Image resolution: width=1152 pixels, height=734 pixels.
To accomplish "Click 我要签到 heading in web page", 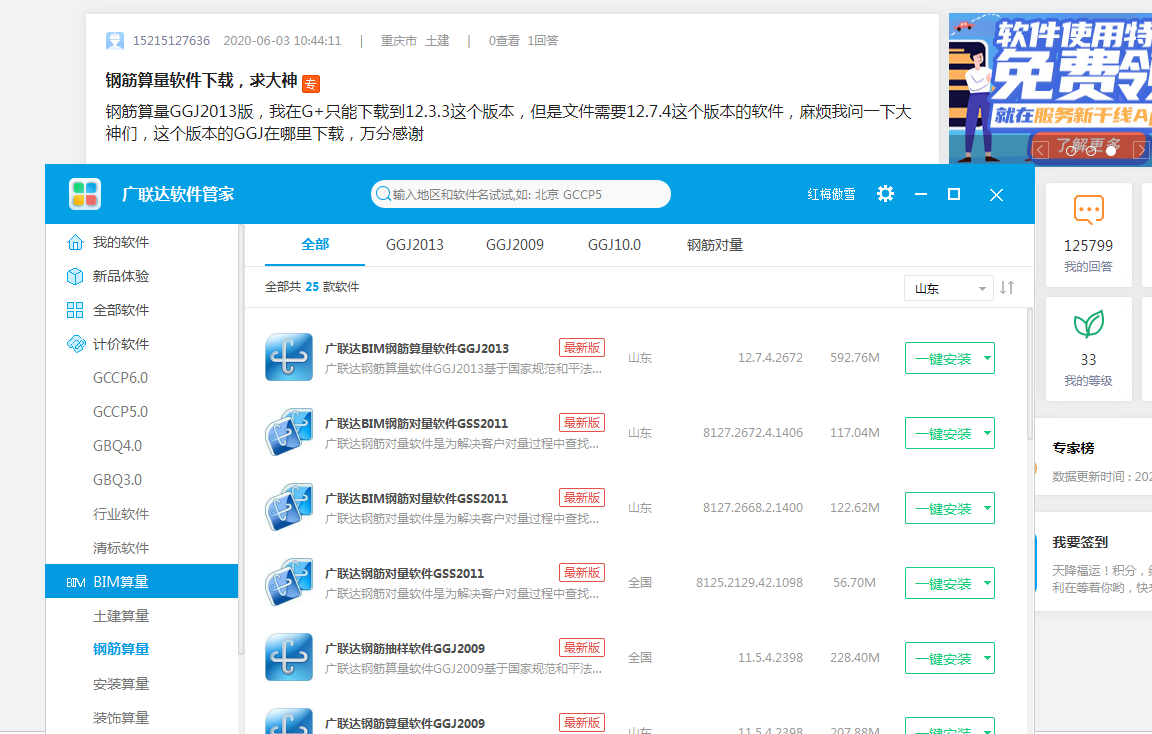I will pyautogui.click(x=1080, y=542).
